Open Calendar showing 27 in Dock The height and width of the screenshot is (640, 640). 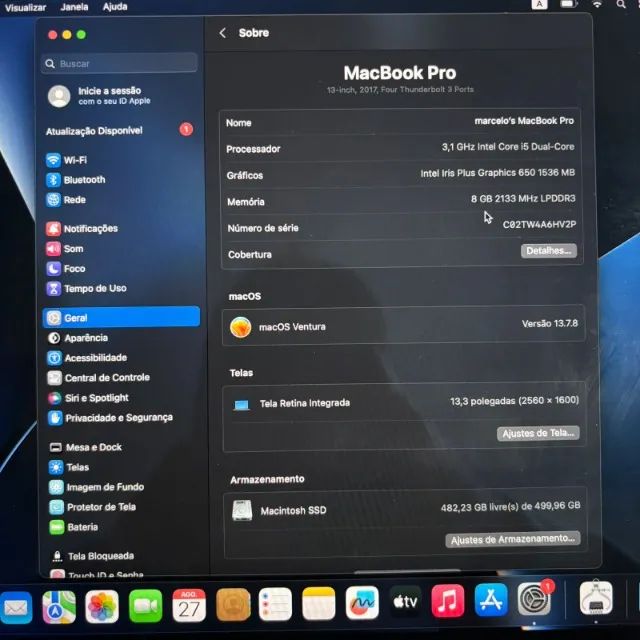pyautogui.click(x=189, y=605)
